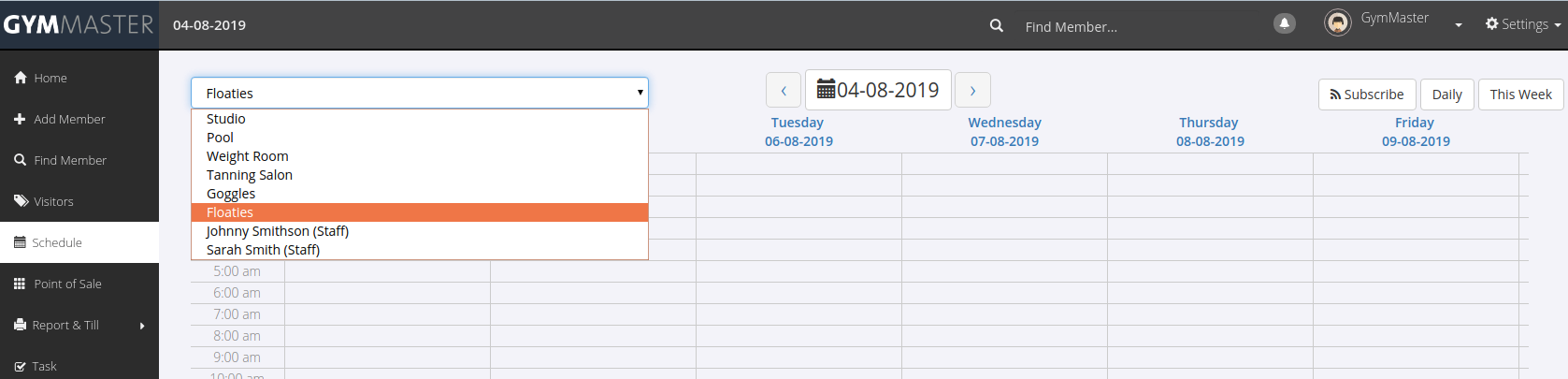Click the GymMaster user avatar

pyautogui.click(x=1338, y=22)
